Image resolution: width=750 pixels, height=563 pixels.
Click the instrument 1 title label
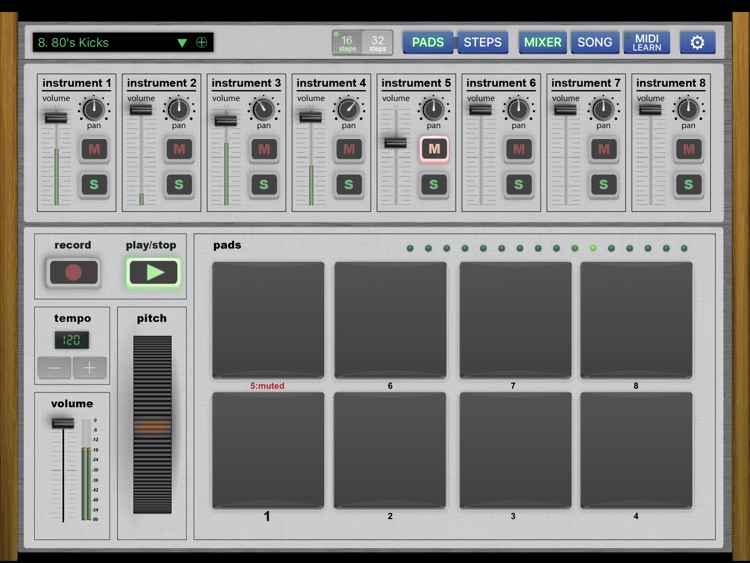pyautogui.click(x=77, y=83)
